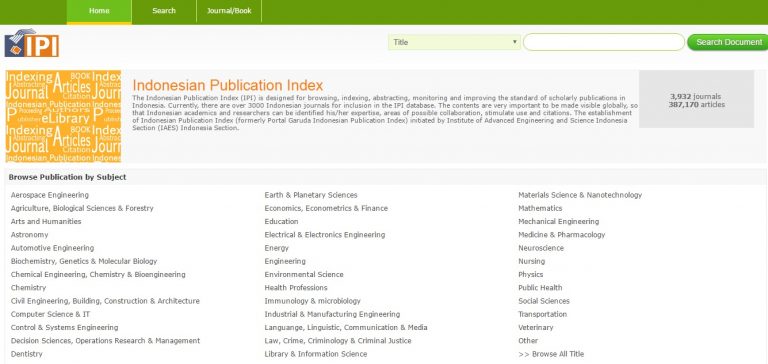Open Medicine & Pharmacology subject
This screenshot has width=768, height=364.
coord(562,235)
